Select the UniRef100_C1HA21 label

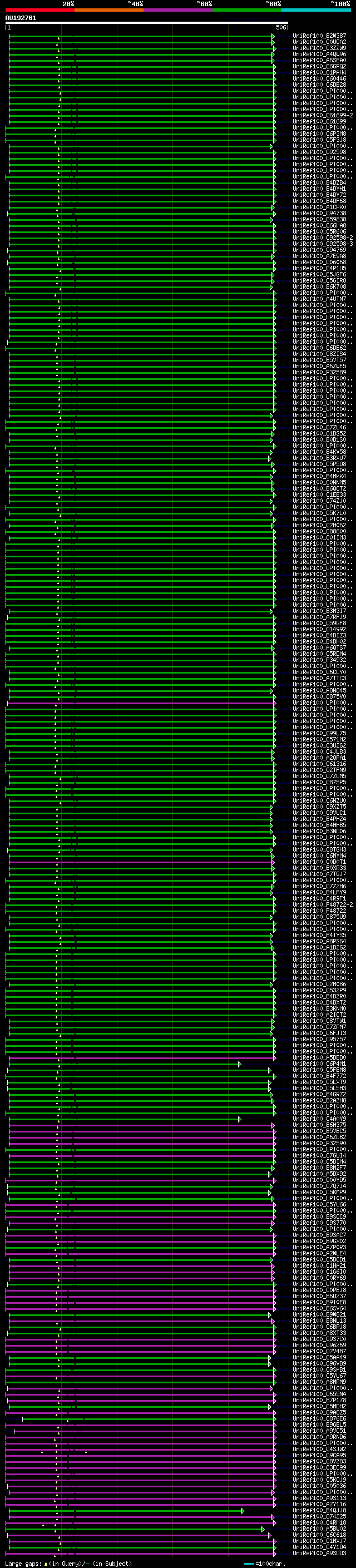point(319,1265)
